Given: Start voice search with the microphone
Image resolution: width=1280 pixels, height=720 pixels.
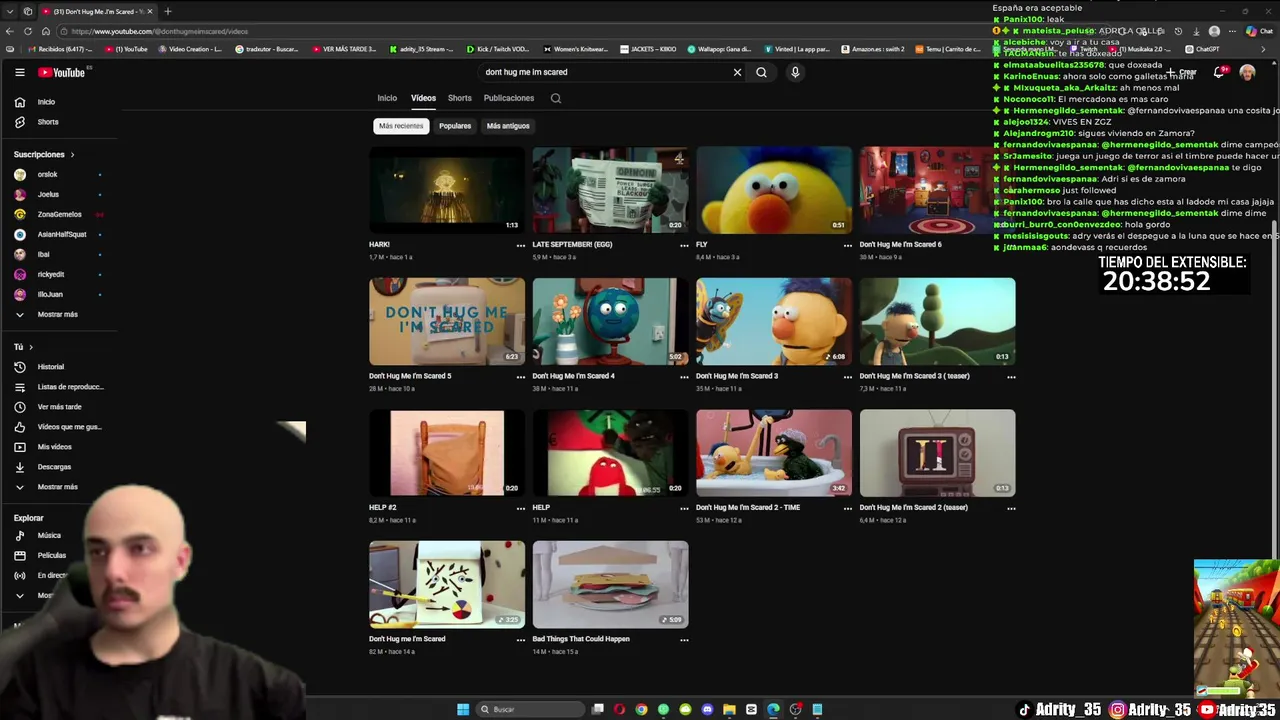Looking at the screenshot, I should pos(795,72).
